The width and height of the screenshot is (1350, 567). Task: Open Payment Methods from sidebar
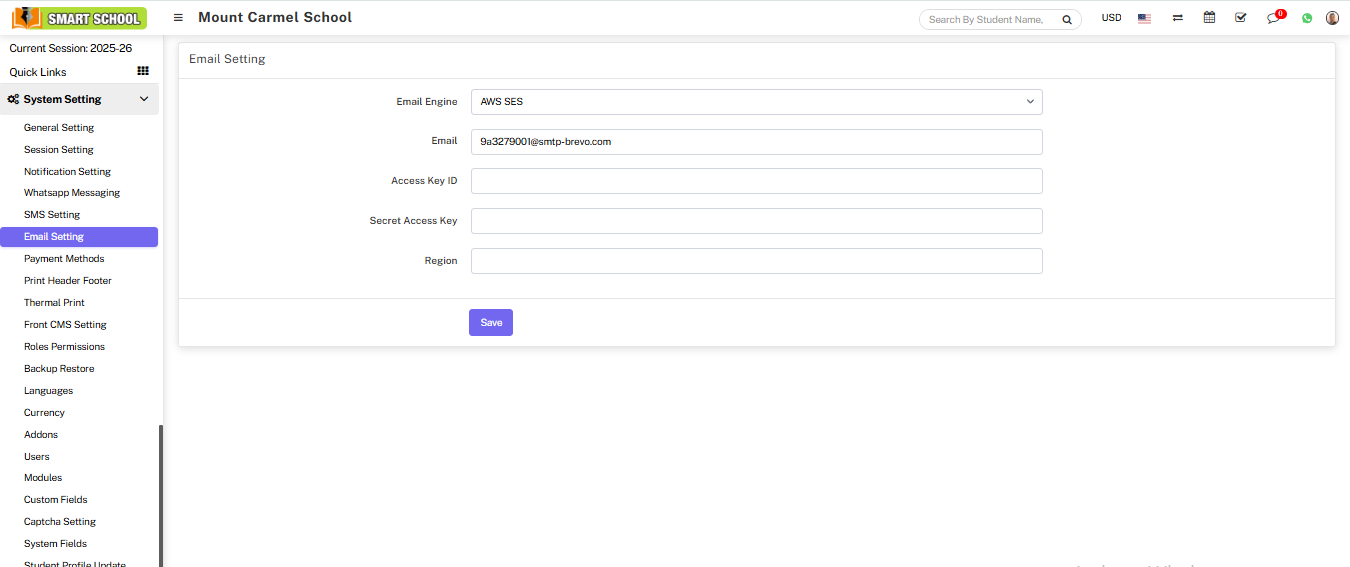[x=64, y=259]
